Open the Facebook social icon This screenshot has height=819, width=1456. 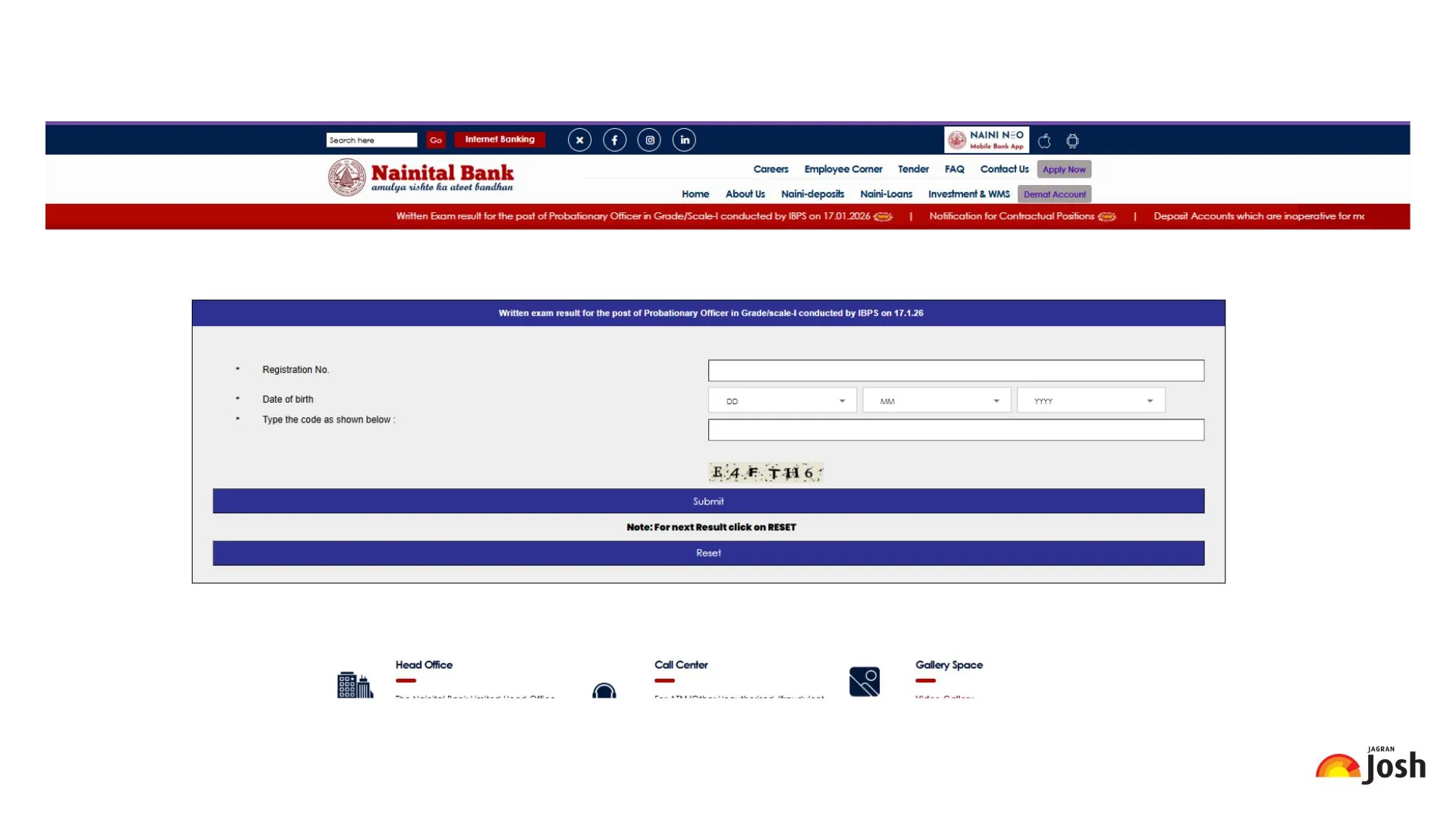(614, 140)
